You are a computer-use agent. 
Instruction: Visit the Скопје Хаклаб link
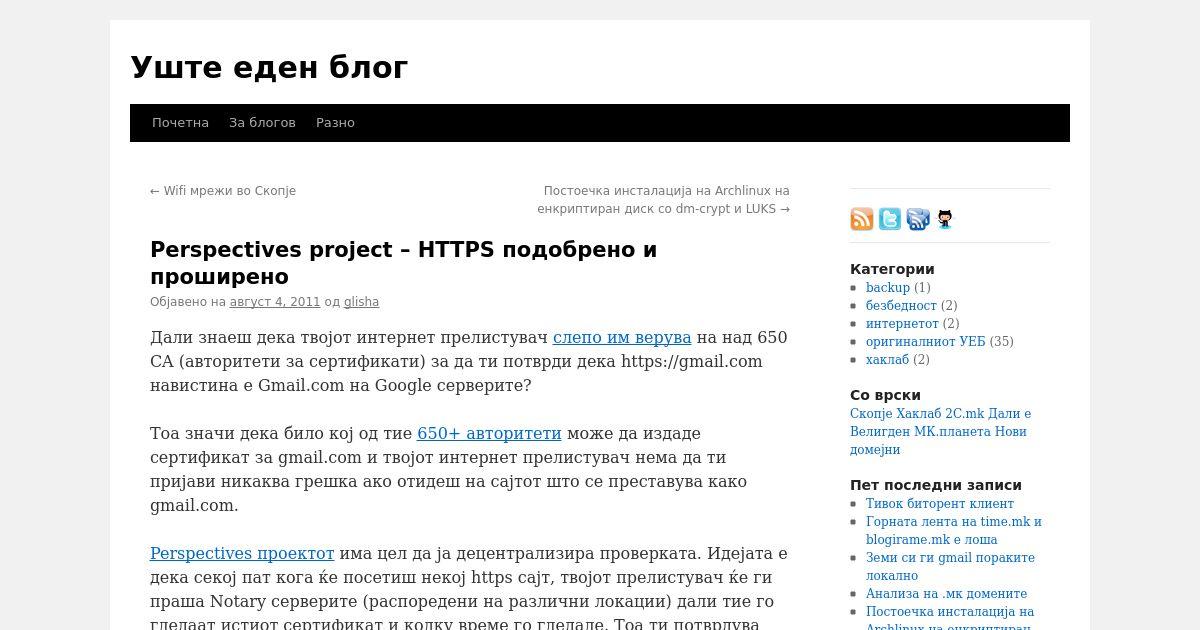(x=897, y=414)
